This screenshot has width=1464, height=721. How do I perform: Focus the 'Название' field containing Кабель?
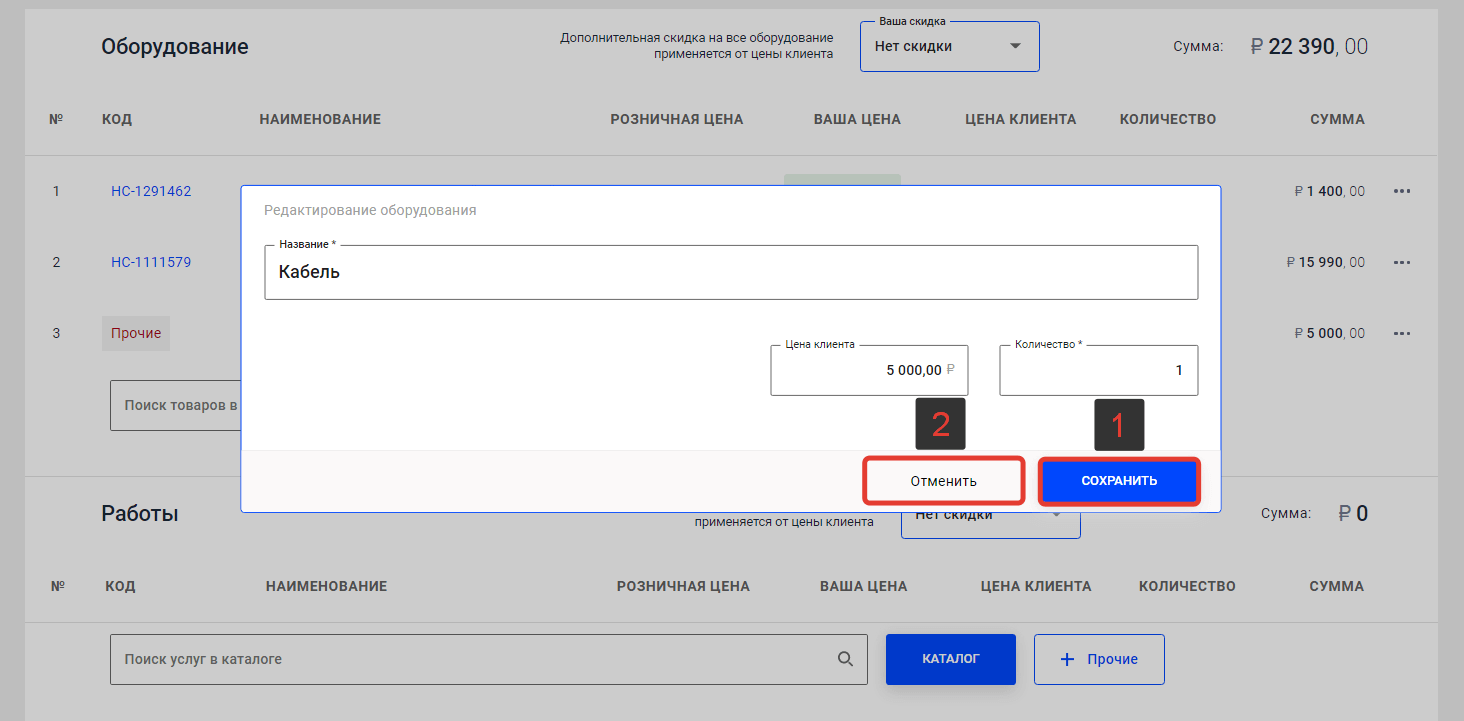tap(730, 272)
